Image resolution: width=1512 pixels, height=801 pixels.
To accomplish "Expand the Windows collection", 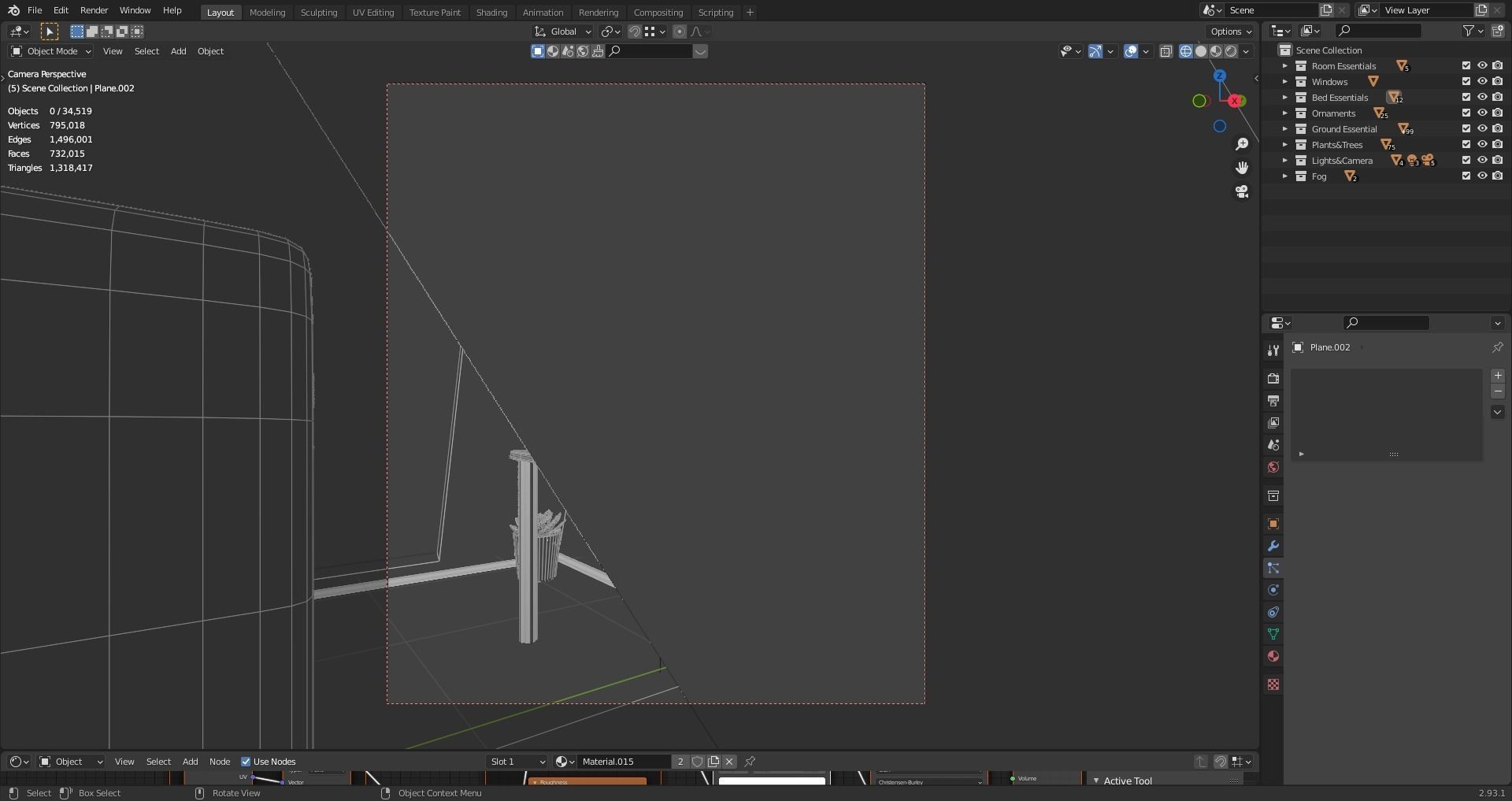I will pyautogui.click(x=1284, y=82).
